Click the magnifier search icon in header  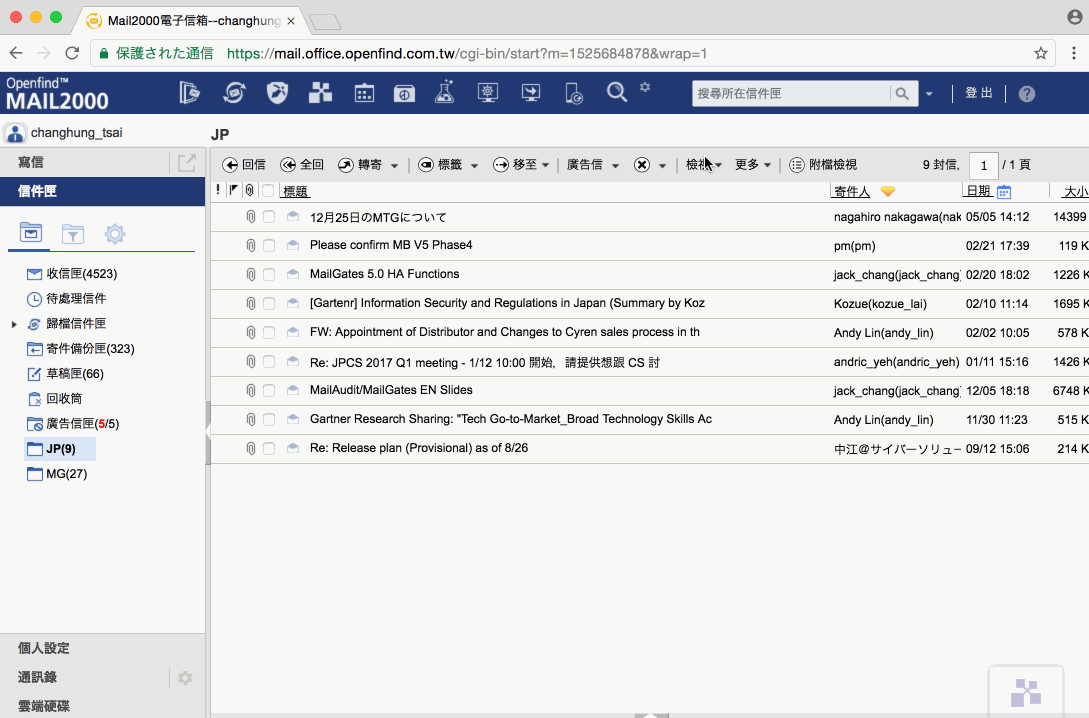coord(617,93)
